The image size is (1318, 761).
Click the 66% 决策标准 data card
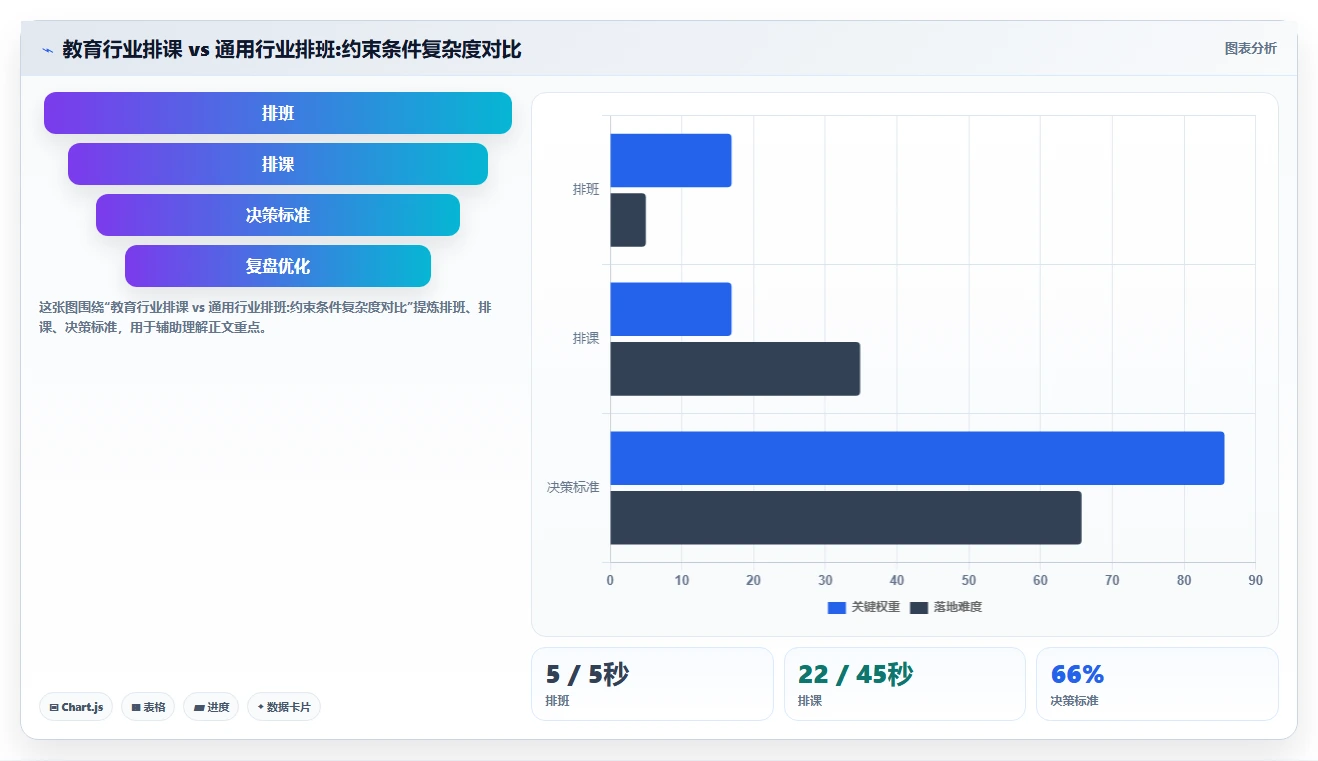(1157, 684)
